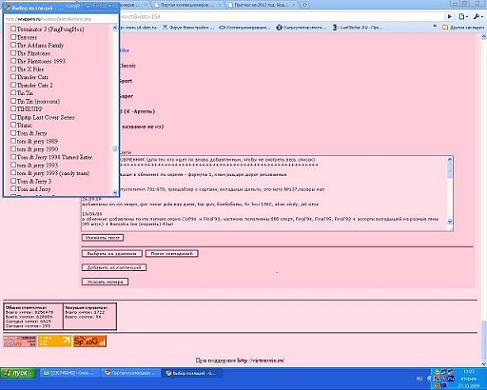Open the blue Like link
The image size is (487, 390).
124,50
